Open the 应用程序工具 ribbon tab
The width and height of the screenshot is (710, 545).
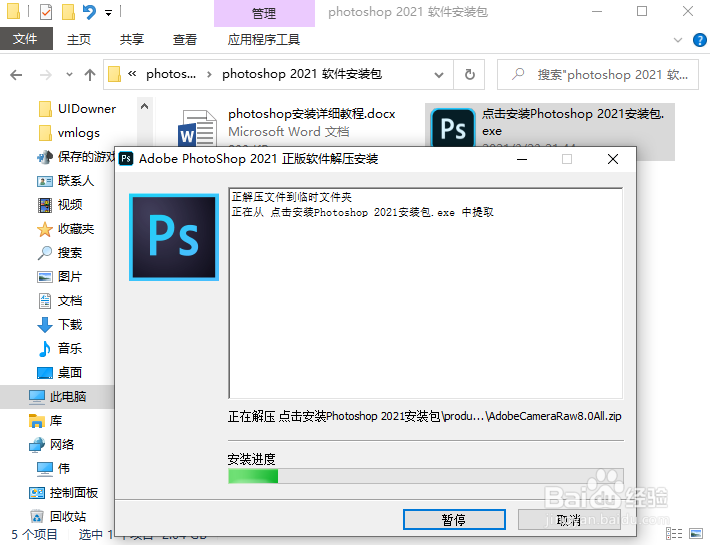(x=264, y=40)
